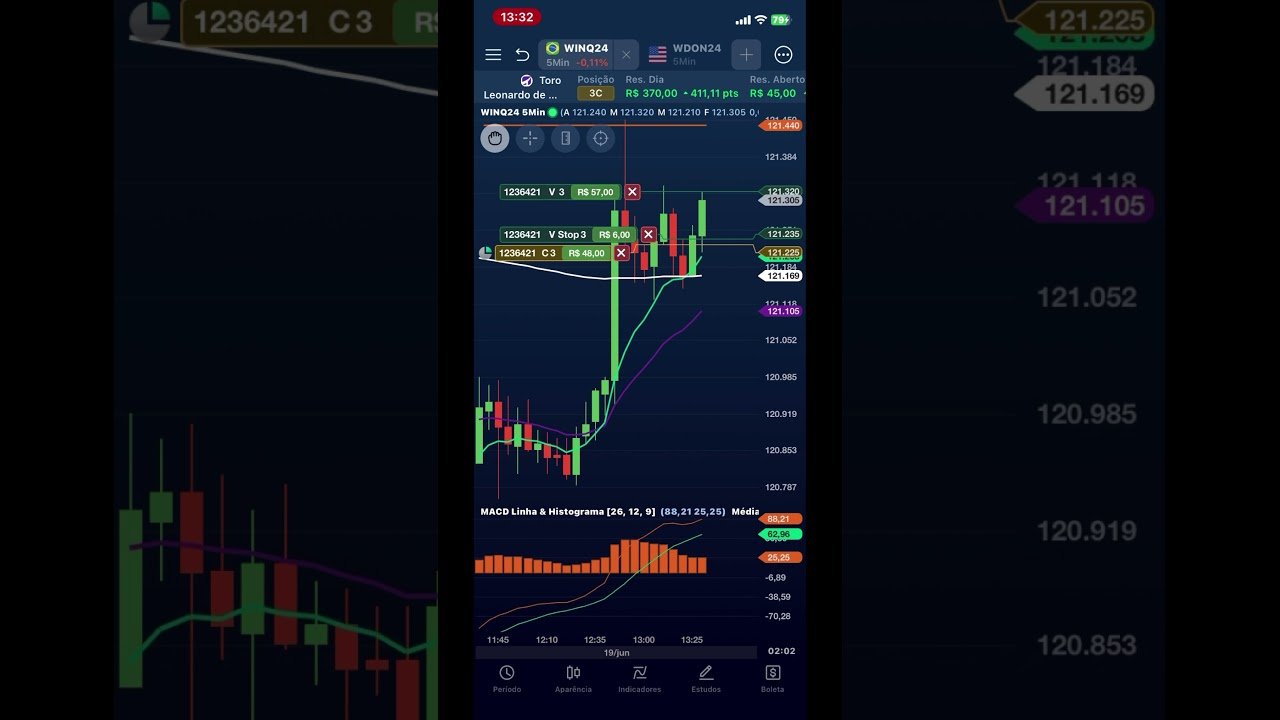Add a new chart tab with plus

click(x=746, y=55)
